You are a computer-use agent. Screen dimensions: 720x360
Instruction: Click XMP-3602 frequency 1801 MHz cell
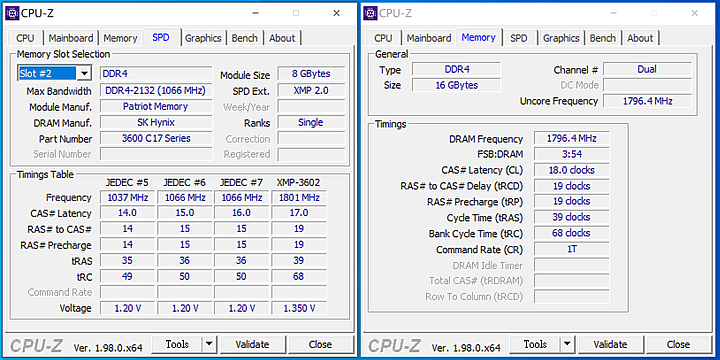click(x=299, y=198)
